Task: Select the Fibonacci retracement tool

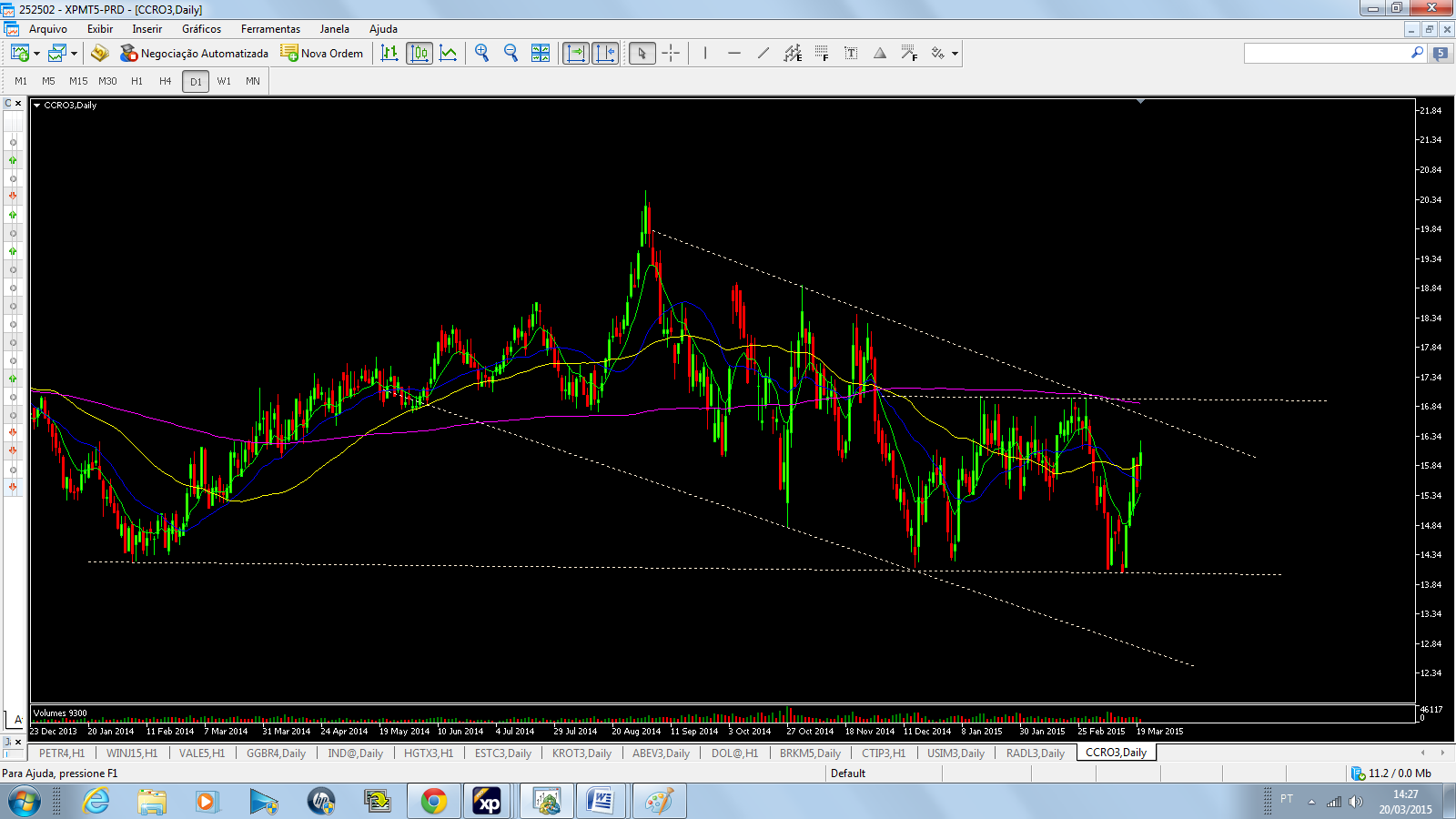Action: tap(822, 54)
